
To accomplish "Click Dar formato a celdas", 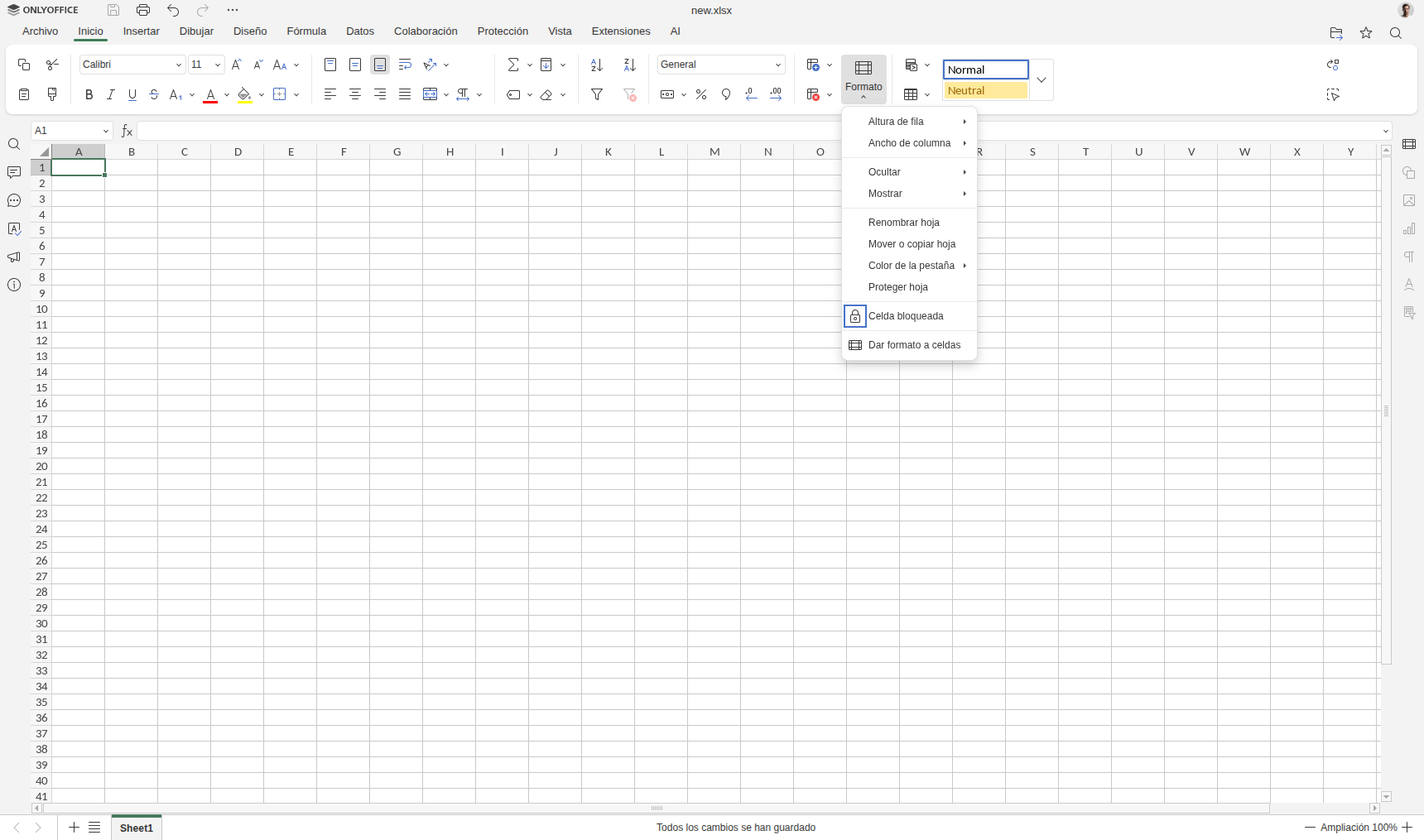I will 914,344.
